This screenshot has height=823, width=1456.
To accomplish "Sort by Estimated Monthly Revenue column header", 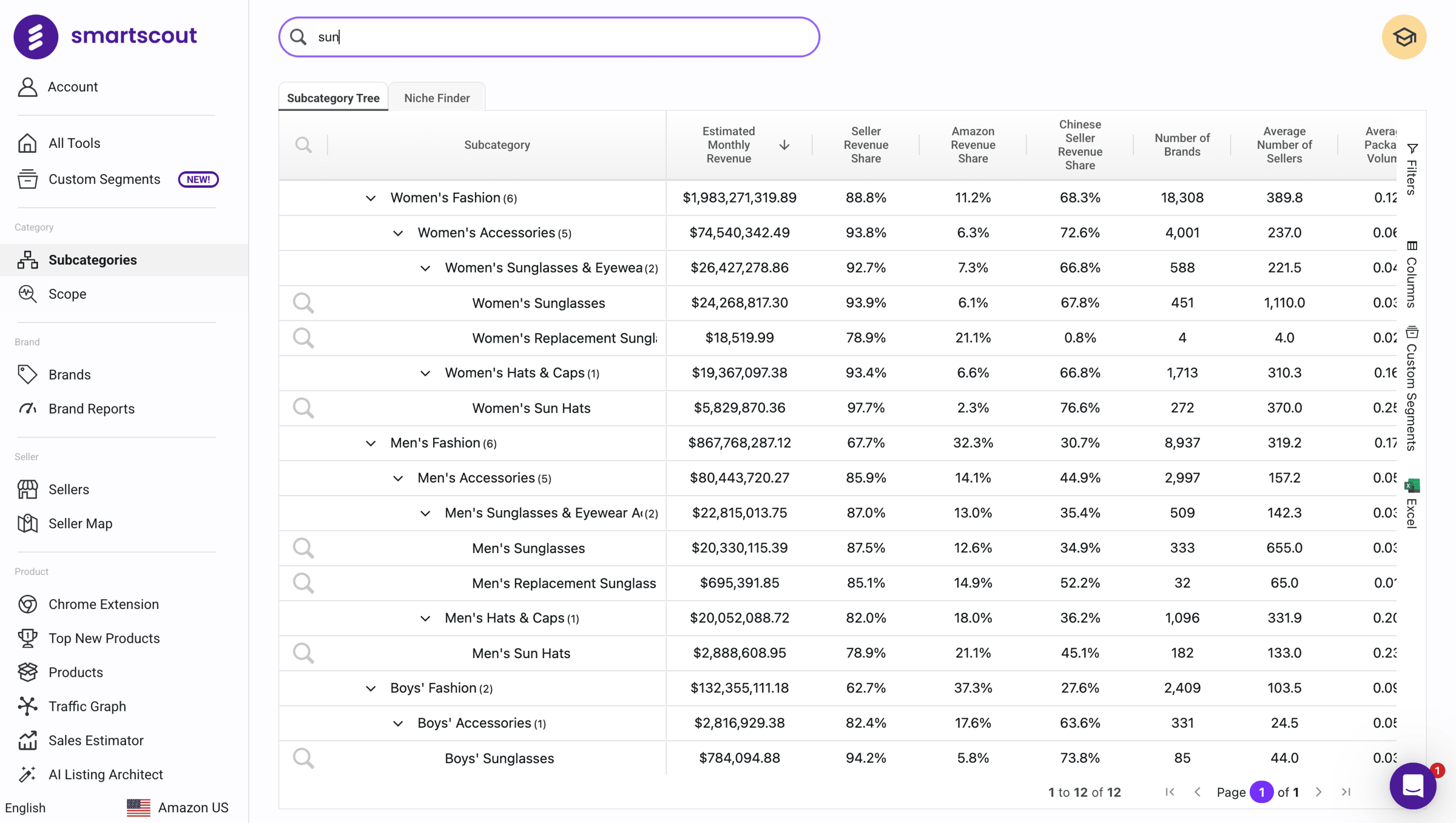I will pyautogui.click(x=729, y=145).
